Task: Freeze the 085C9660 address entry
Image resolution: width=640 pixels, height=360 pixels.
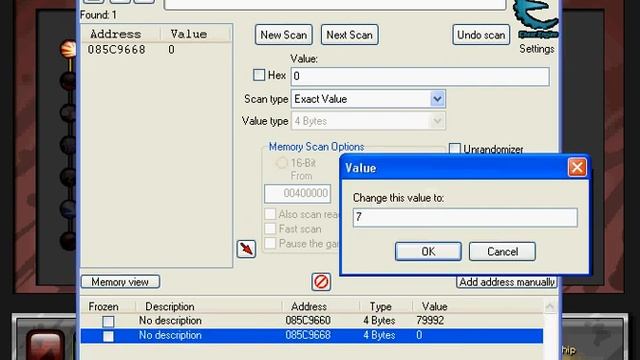Action: [x=108, y=322]
